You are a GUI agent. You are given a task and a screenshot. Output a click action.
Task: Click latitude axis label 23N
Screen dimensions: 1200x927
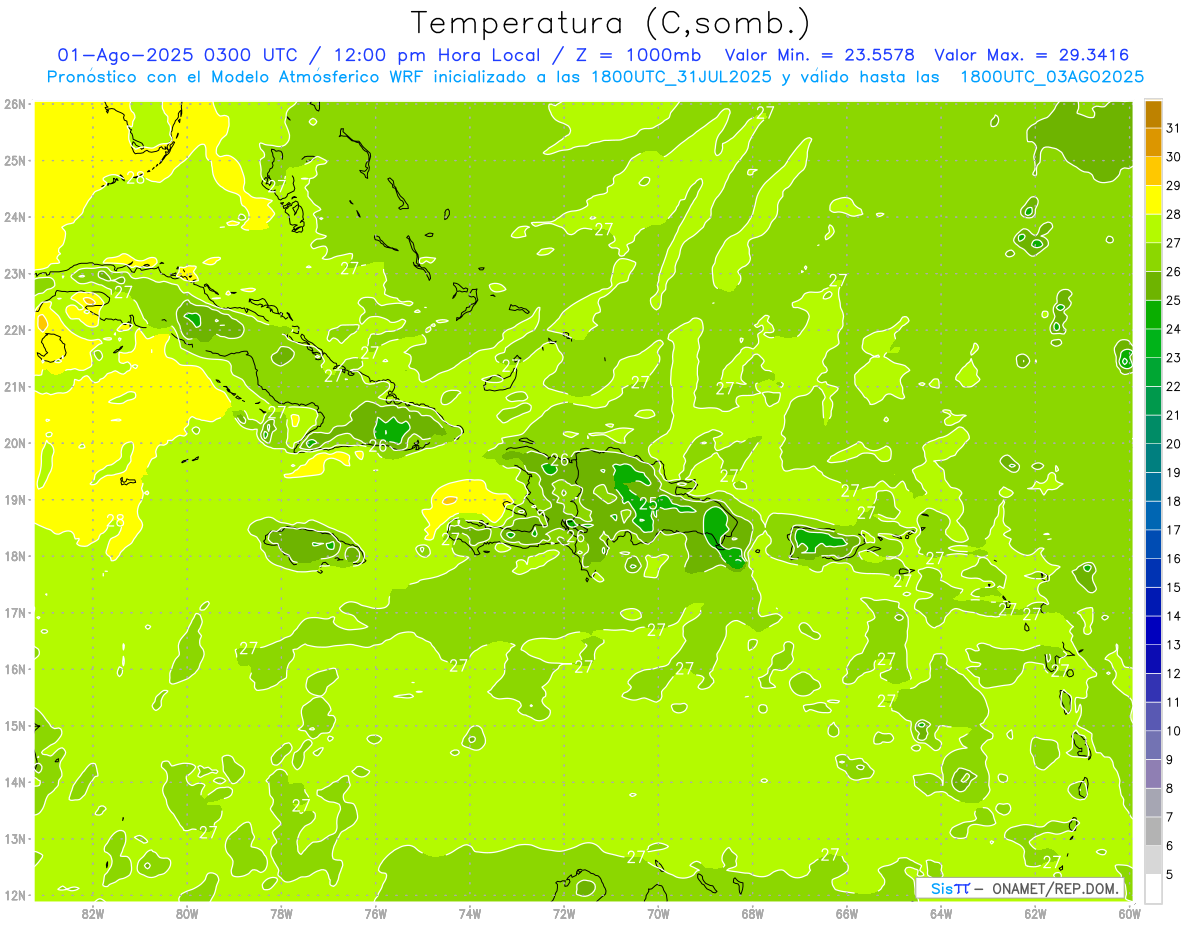[x=14, y=273]
